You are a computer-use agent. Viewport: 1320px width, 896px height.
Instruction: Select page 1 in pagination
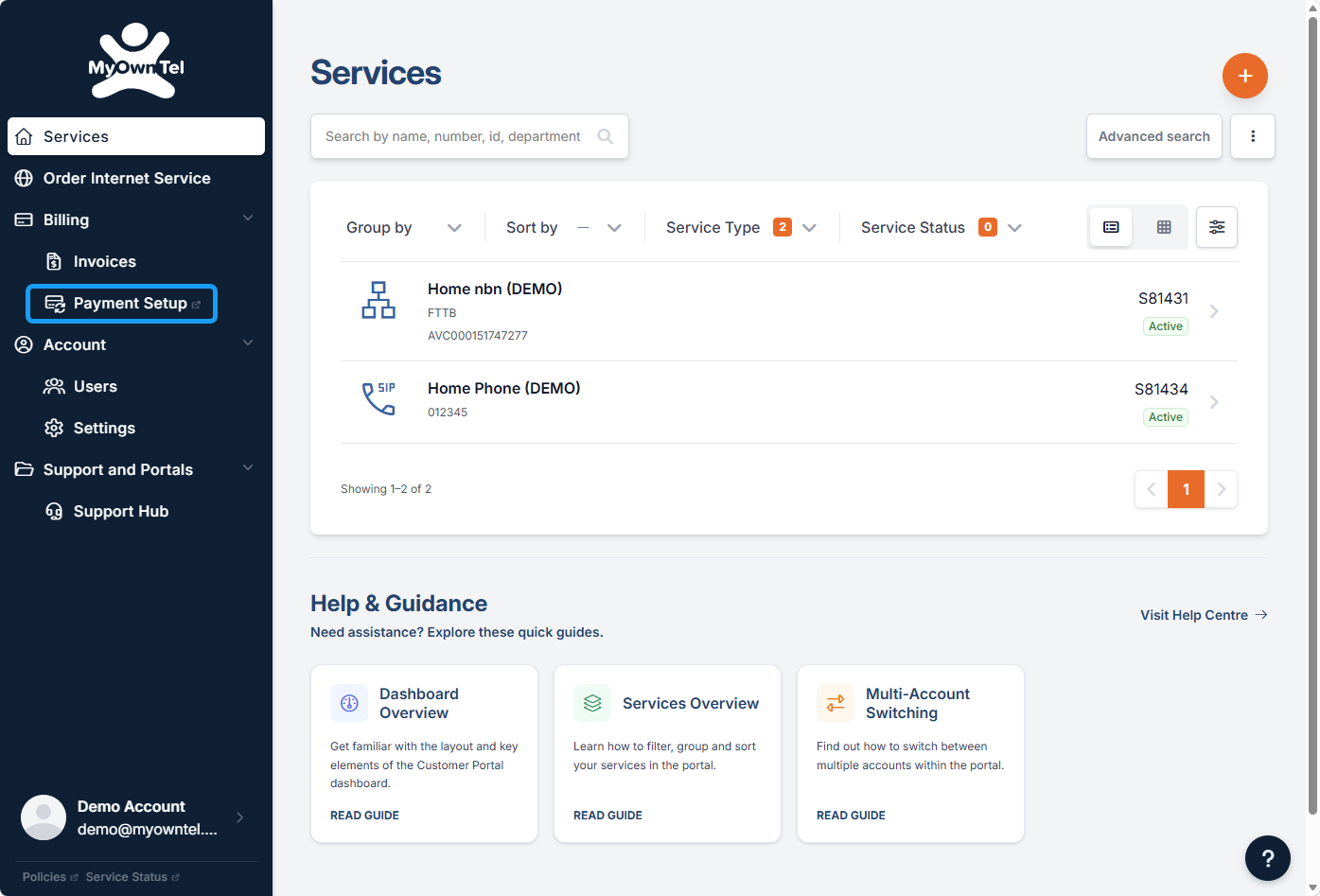[1186, 489]
